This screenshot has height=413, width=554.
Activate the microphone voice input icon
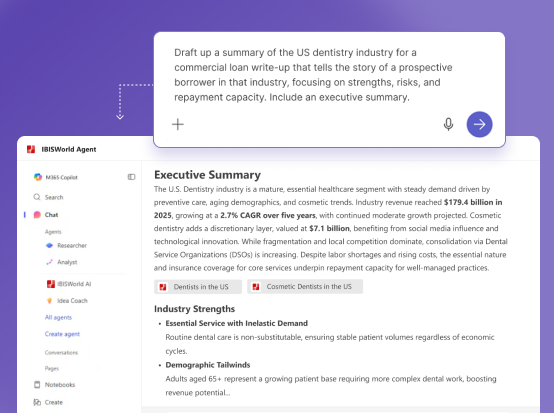tap(448, 124)
